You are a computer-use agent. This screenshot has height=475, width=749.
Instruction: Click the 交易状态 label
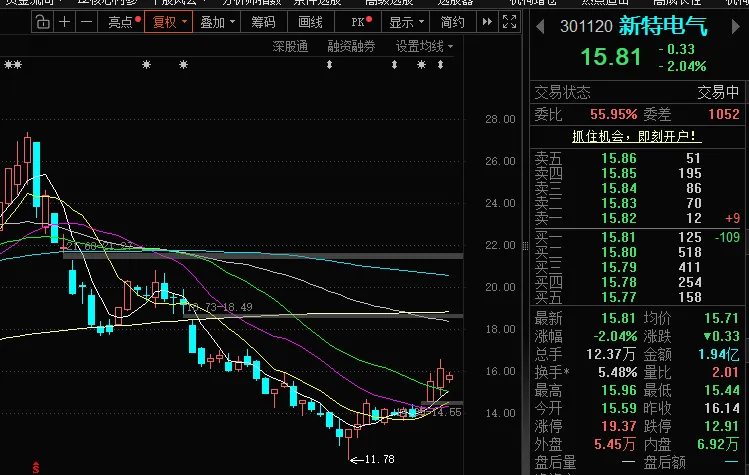(x=562, y=92)
